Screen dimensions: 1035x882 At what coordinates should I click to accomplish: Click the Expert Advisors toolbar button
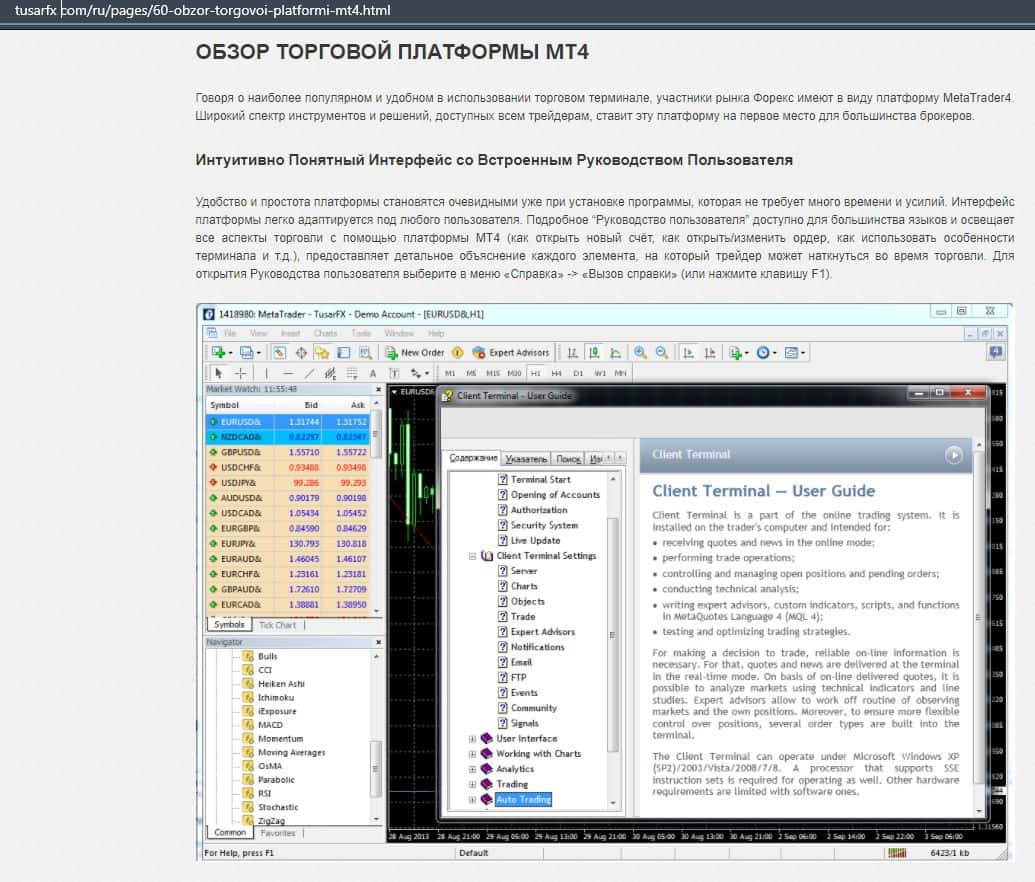click(510, 352)
